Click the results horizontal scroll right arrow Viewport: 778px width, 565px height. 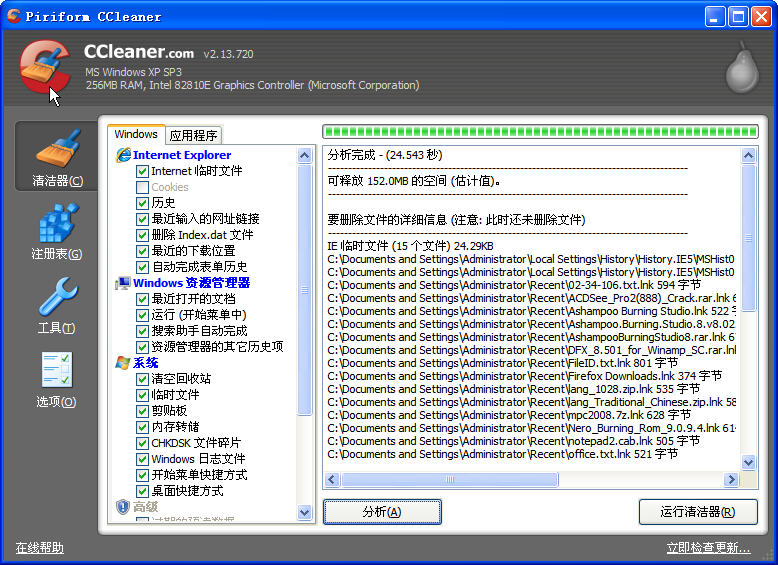[x=731, y=480]
